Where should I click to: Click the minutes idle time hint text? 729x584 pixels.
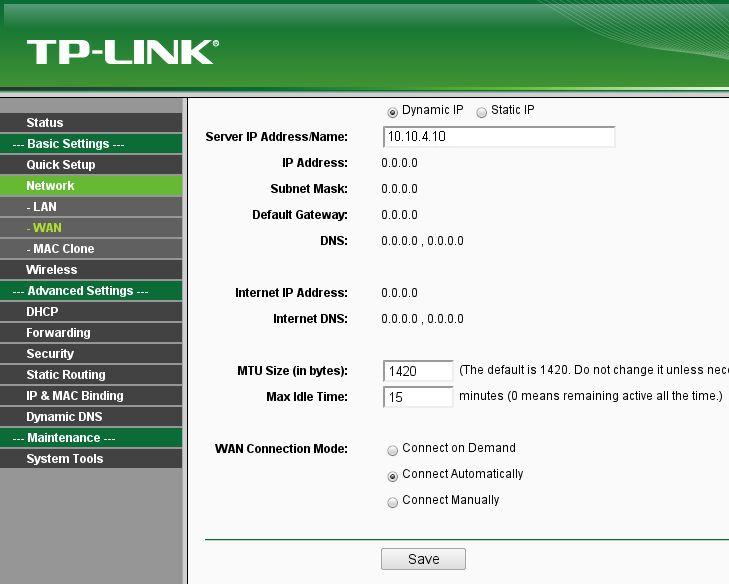click(x=591, y=396)
